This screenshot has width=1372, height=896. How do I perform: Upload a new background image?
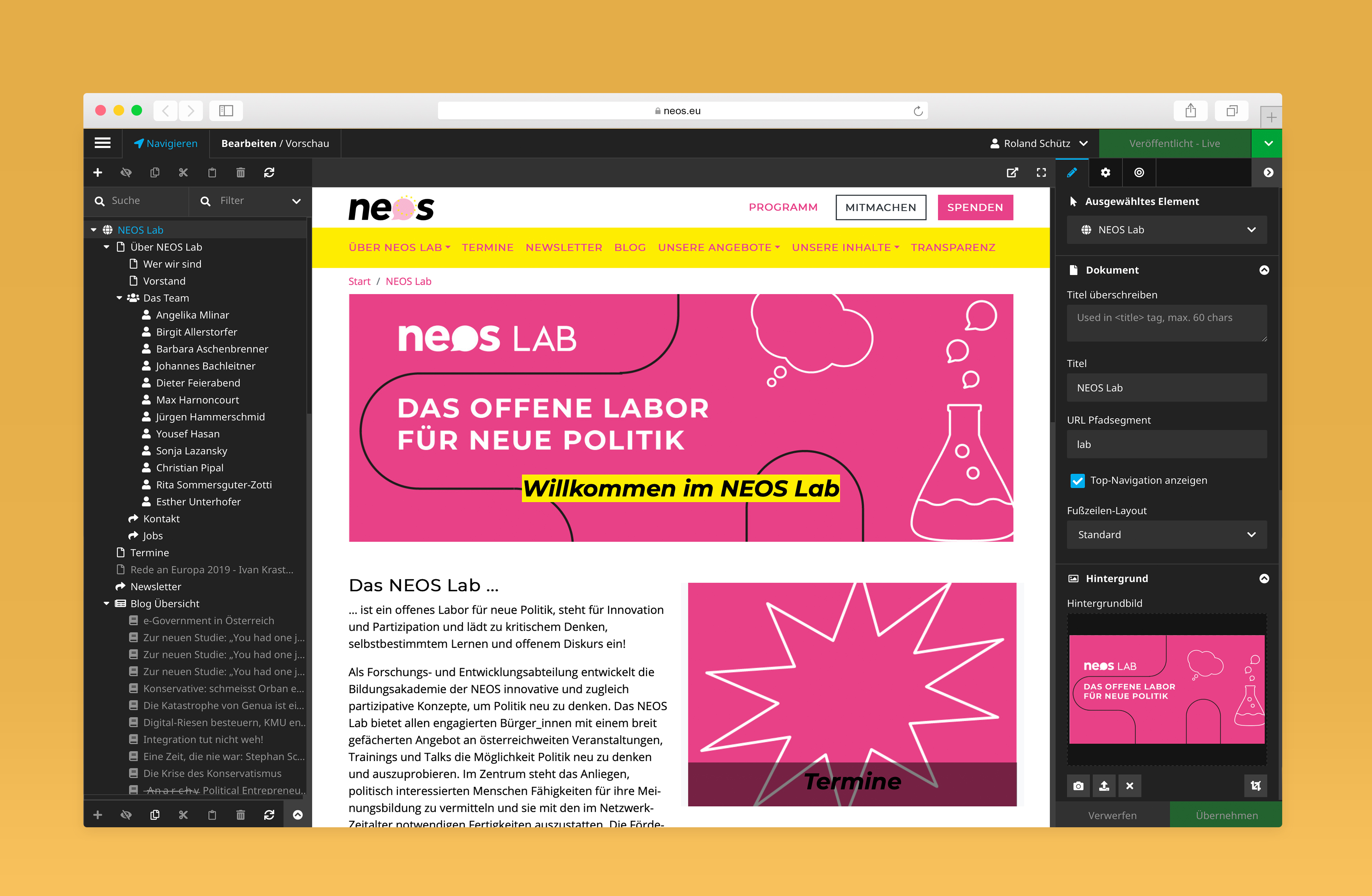[1104, 785]
